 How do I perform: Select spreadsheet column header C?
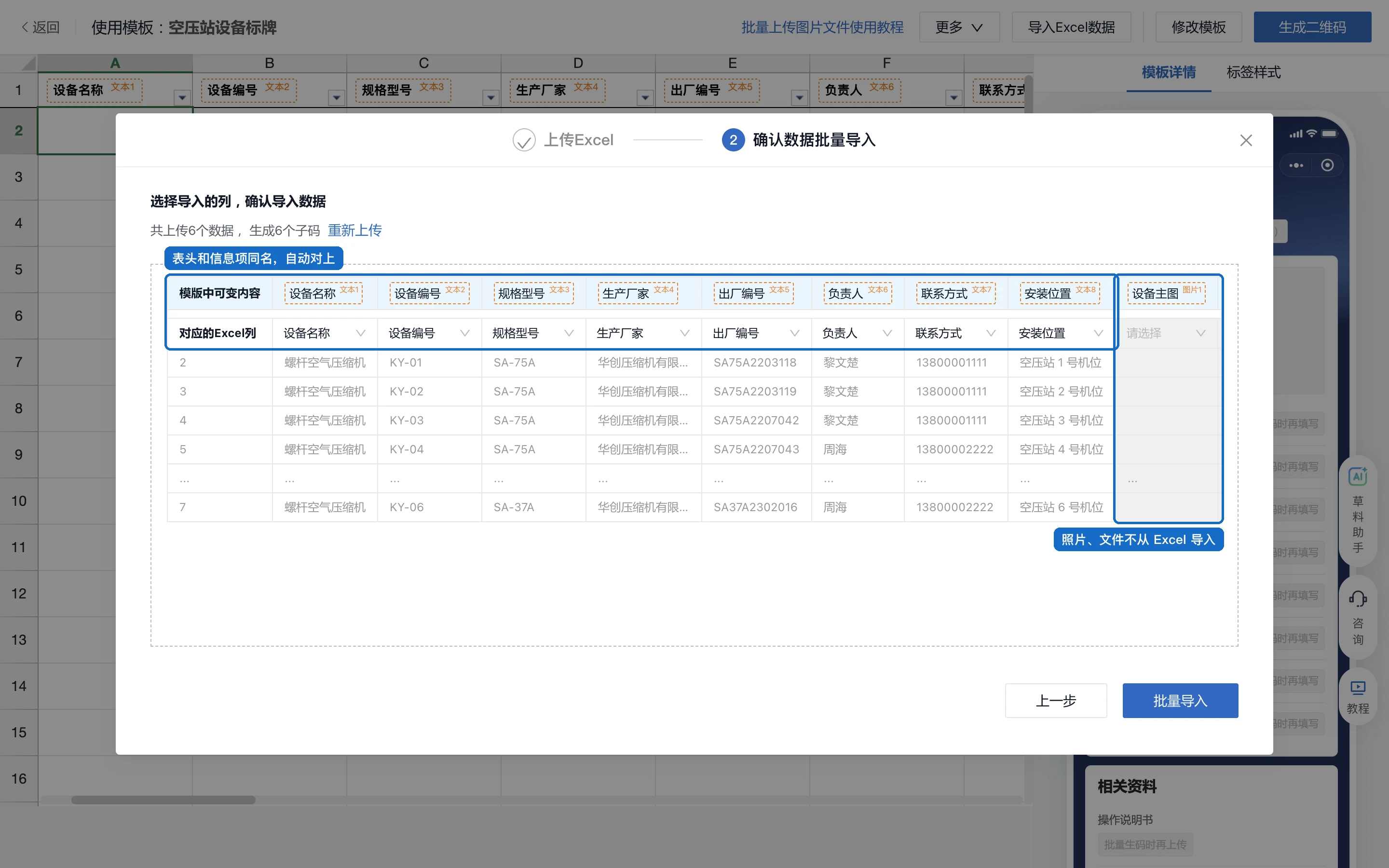[423, 63]
